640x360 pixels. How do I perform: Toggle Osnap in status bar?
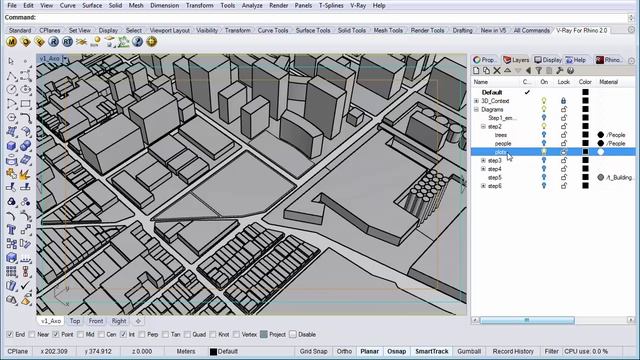396,351
